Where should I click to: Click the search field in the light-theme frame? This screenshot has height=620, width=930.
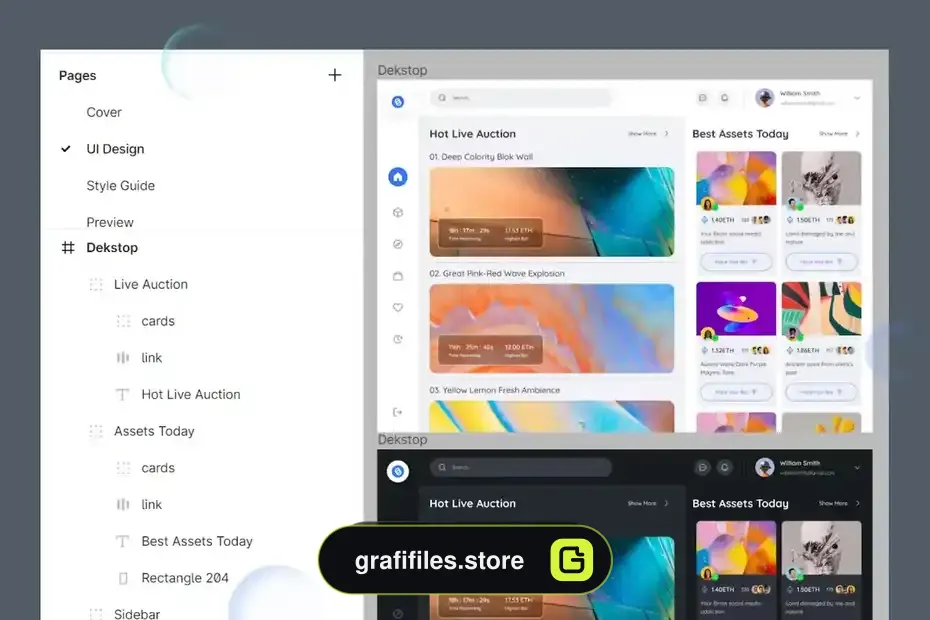[521, 98]
